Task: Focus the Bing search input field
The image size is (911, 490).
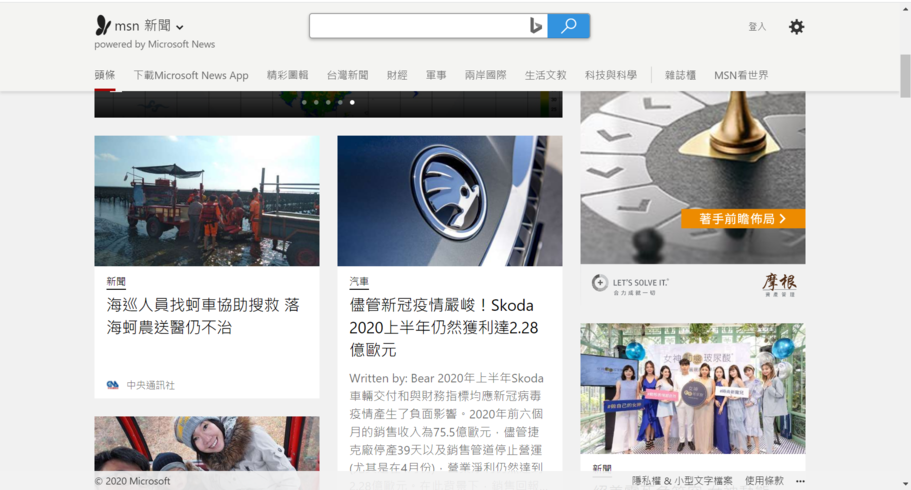Action: coord(418,26)
